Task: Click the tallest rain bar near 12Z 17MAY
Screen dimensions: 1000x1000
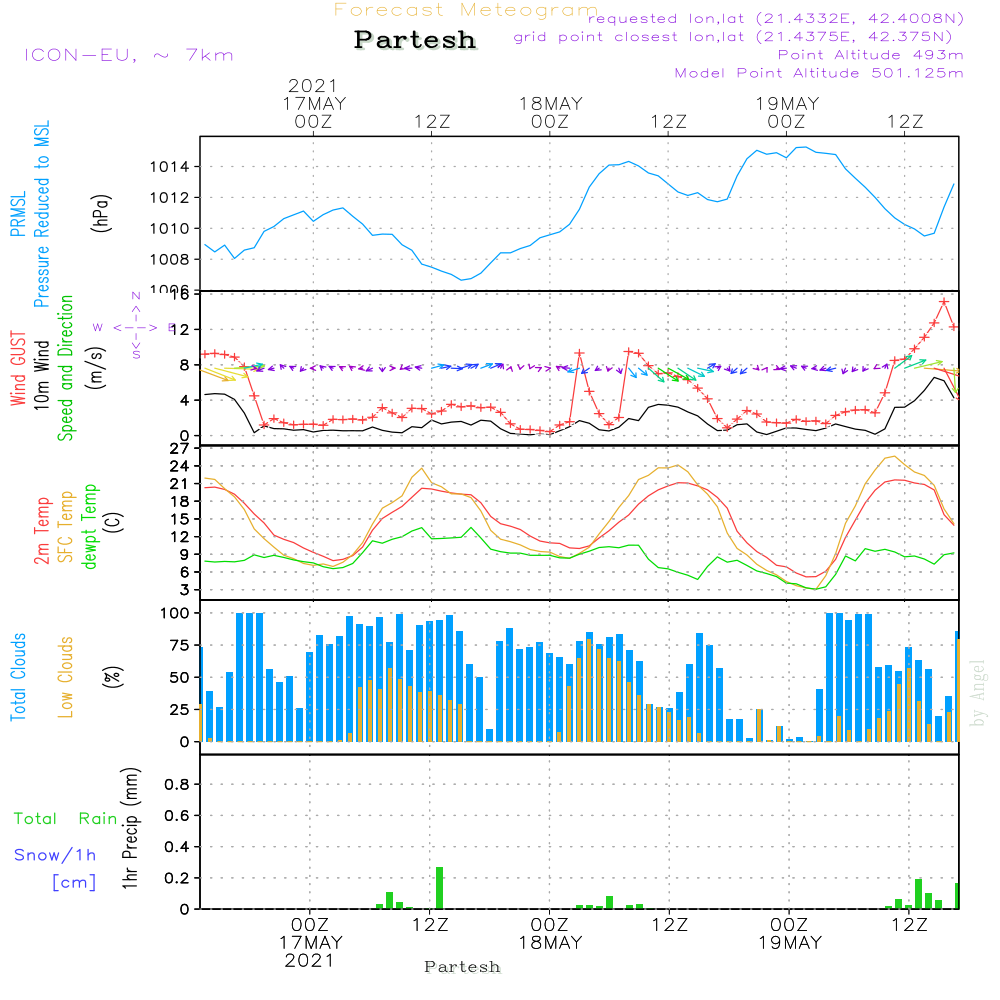Action: click(439, 888)
